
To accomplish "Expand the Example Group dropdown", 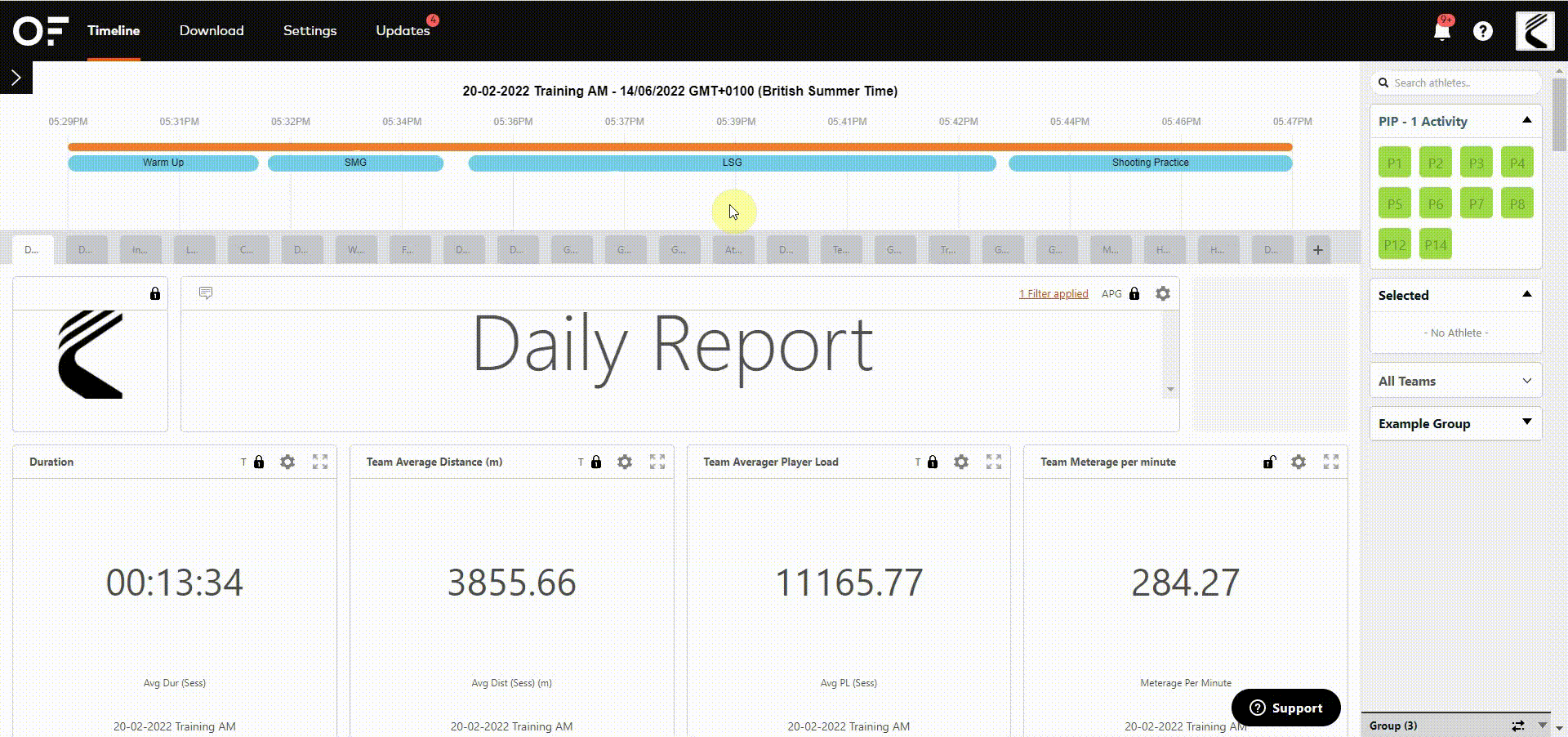I will pos(1455,423).
